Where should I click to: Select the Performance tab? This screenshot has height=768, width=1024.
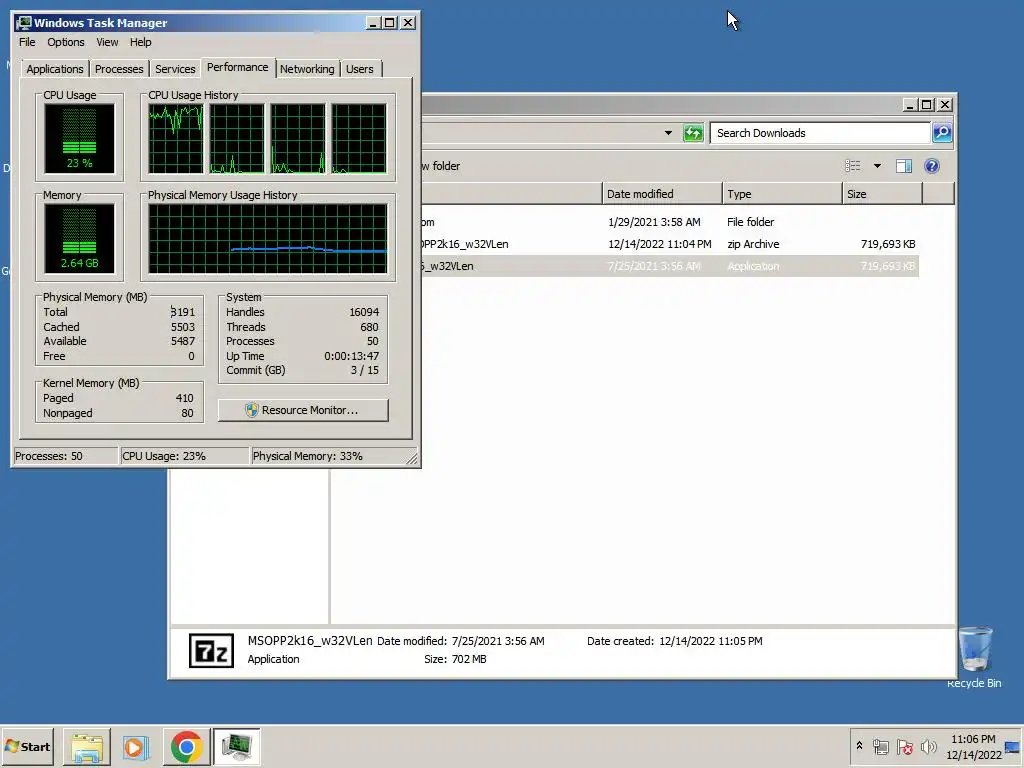pyautogui.click(x=238, y=67)
